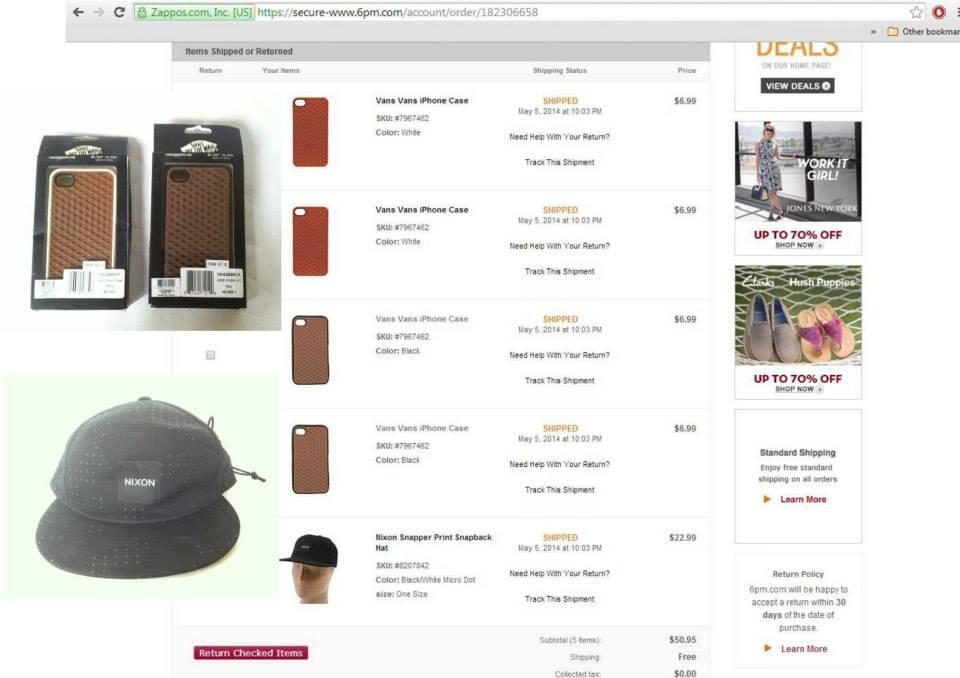Track This Shipment for second white case

560,271
